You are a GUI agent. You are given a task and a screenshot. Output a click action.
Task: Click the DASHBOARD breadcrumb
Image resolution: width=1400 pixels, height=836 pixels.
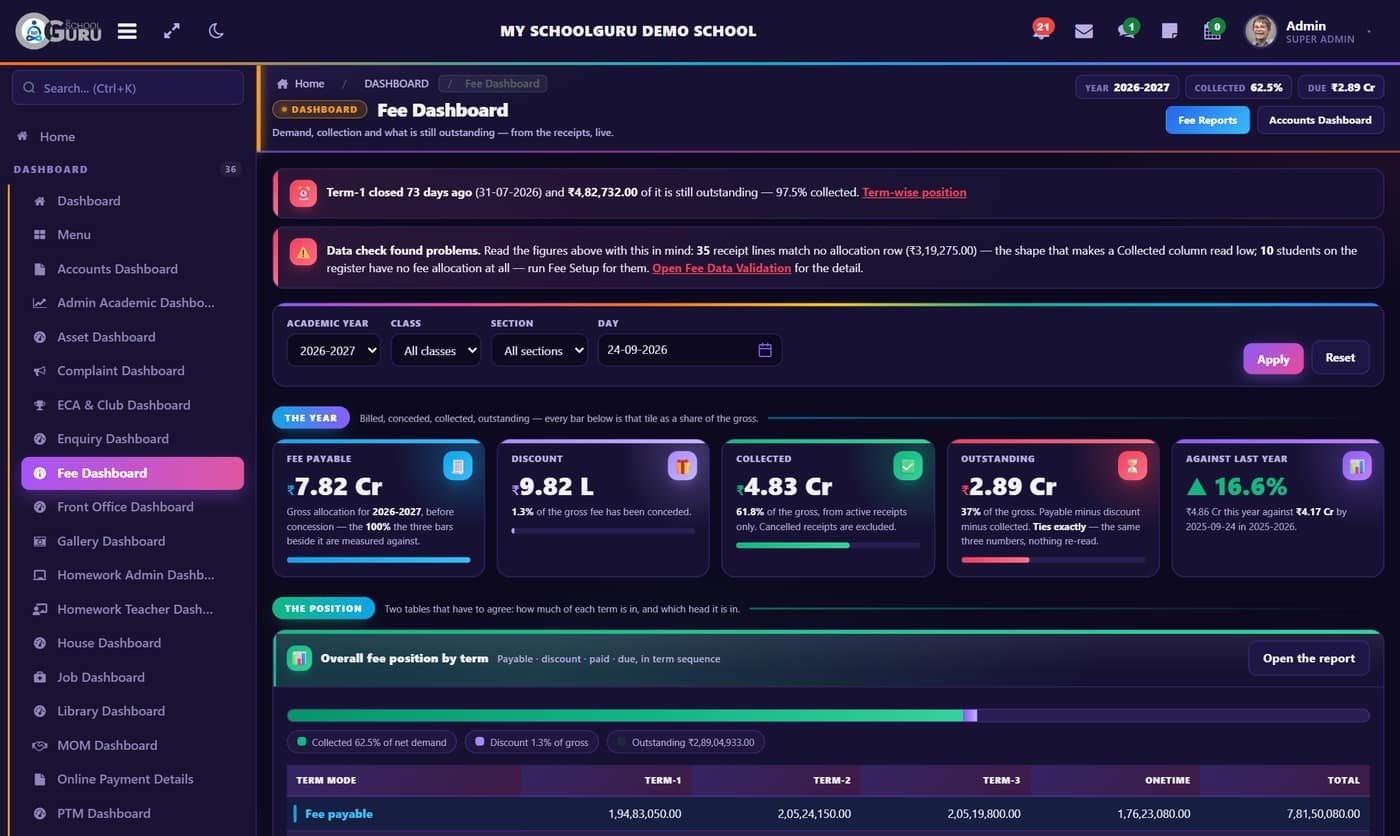click(x=396, y=84)
